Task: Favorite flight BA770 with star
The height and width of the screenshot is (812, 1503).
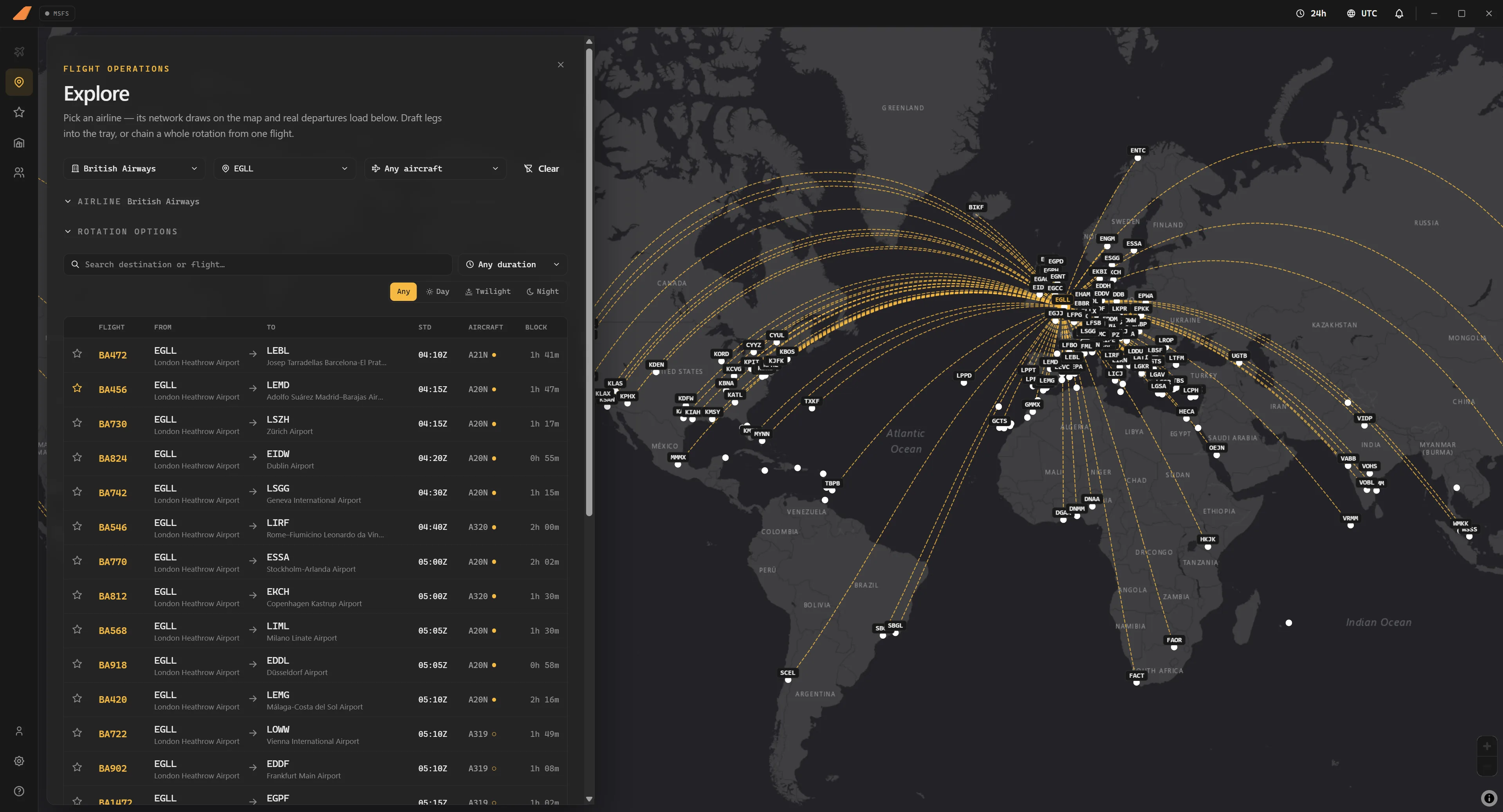Action: (77, 560)
